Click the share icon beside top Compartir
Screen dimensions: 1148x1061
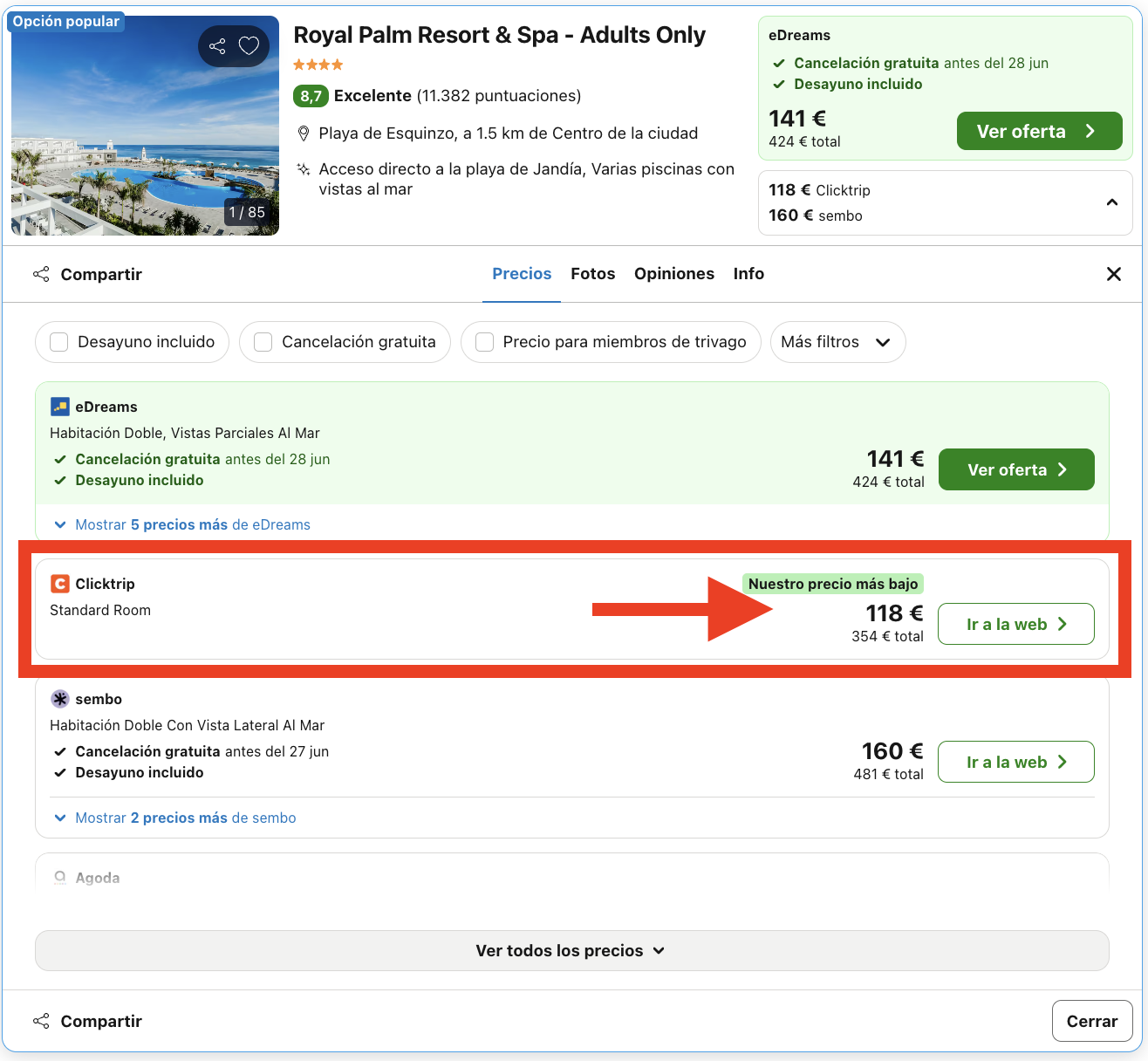point(41,274)
